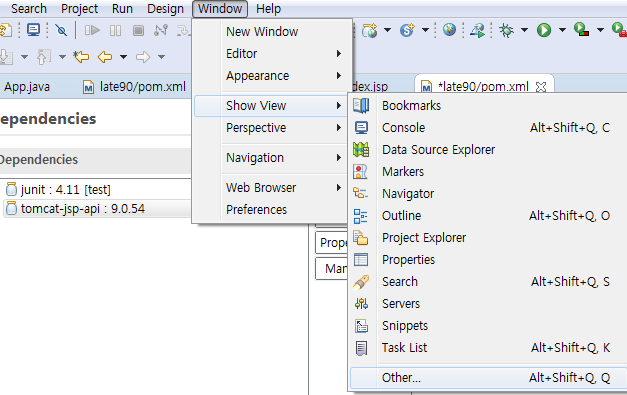Show the Bookmarks view
Viewport: 627px width, 395px height.
pos(488,106)
